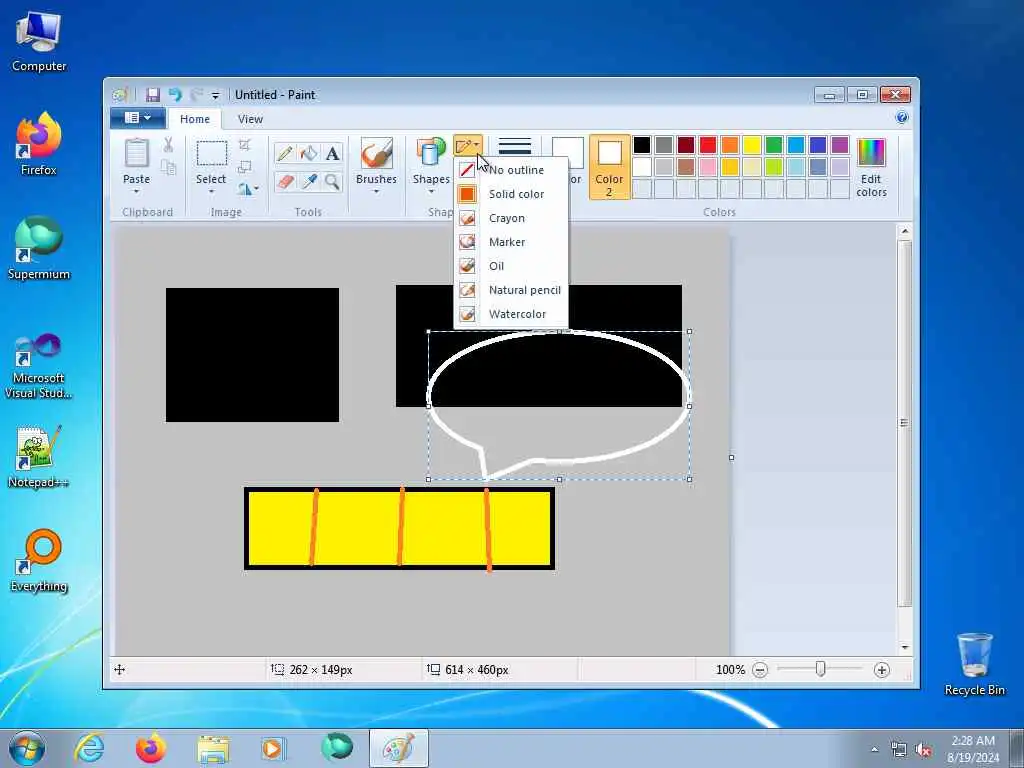Screen dimensions: 1024x768
Task: Select the Fill with color bucket tool
Action: click(309, 153)
